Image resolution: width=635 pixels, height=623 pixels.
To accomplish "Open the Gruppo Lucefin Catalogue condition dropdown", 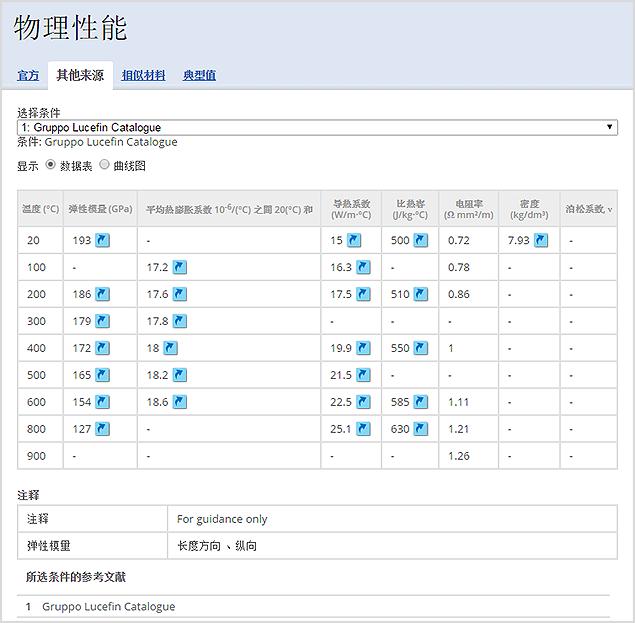I will (317, 127).
